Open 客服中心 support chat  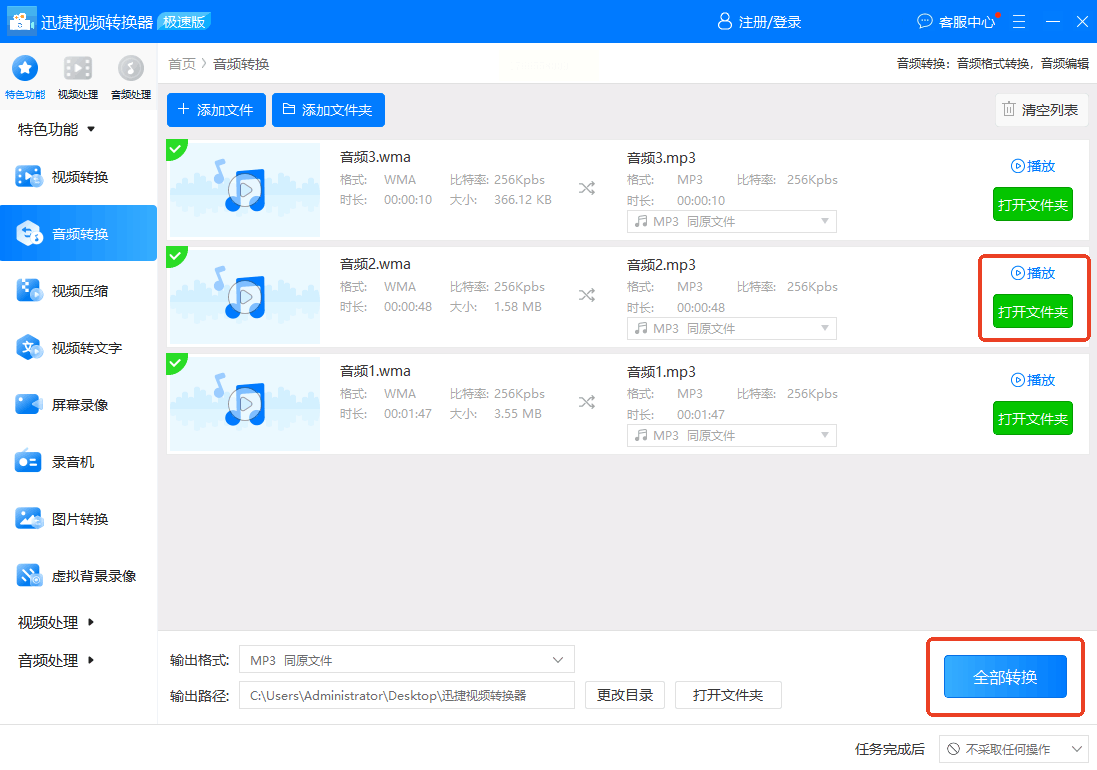[957, 22]
